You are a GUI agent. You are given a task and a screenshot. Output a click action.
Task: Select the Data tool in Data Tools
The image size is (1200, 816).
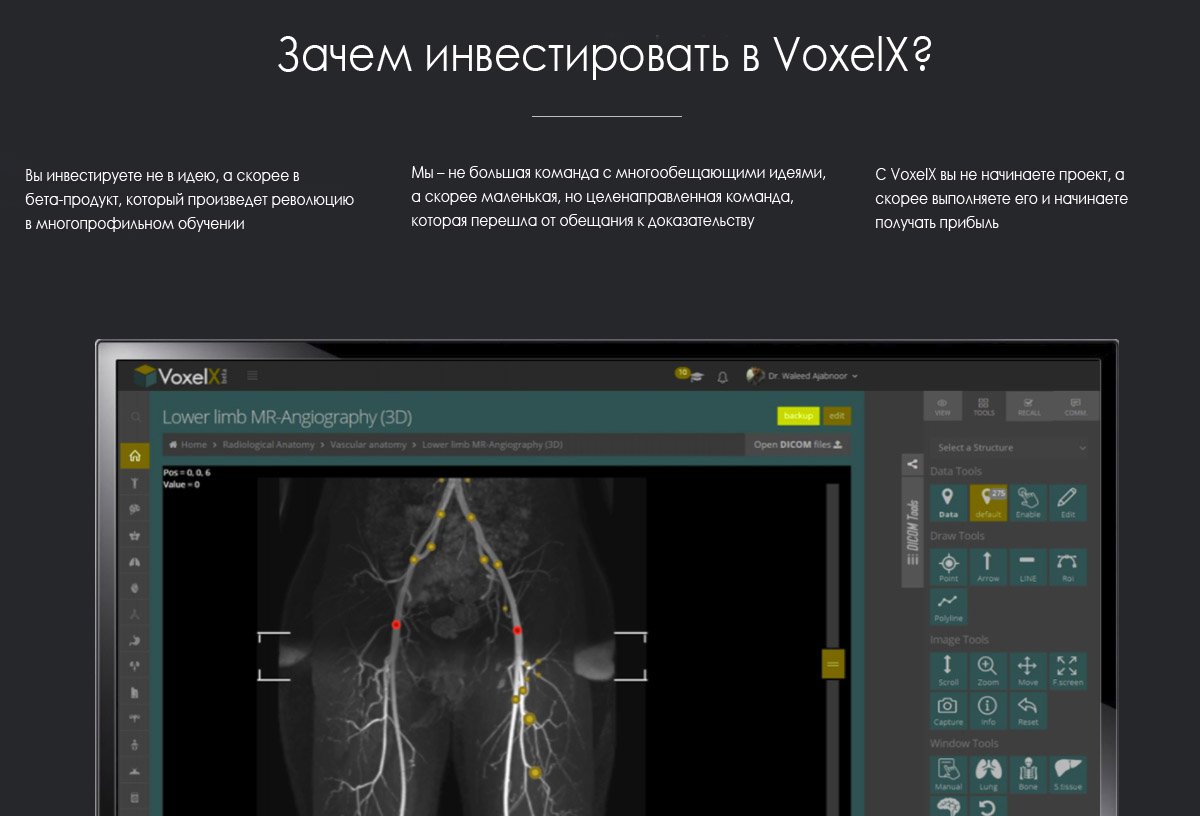click(948, 502)
